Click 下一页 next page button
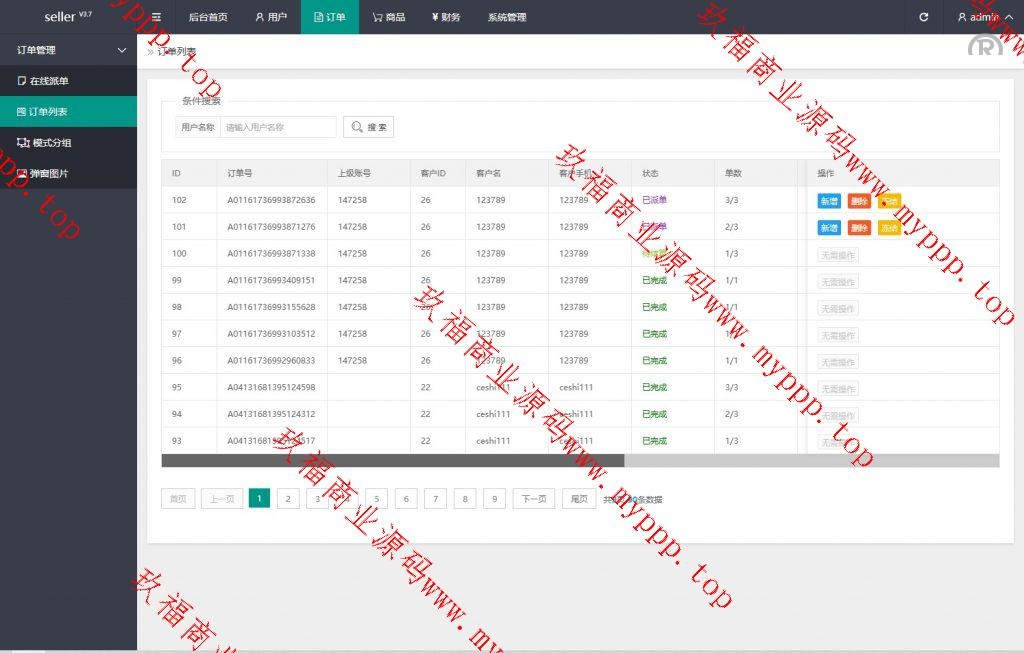Screen dimensions: 1024x653 coord(534,499)
